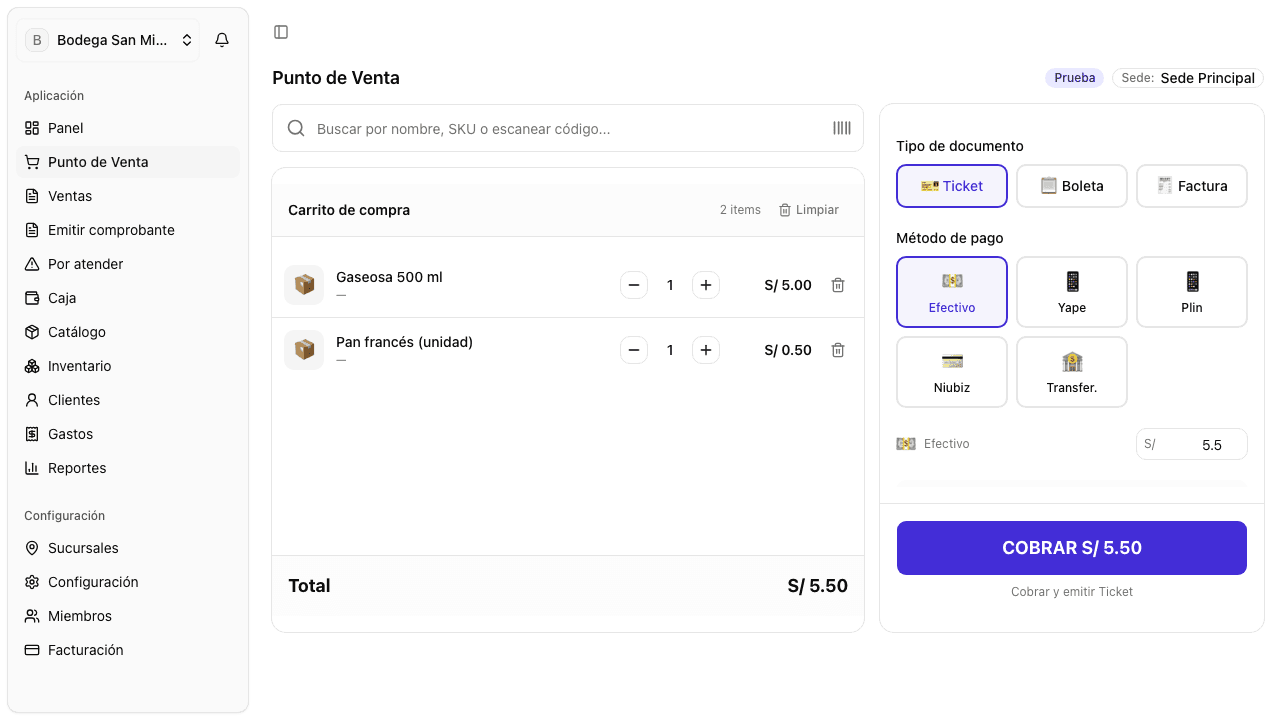This screenshot has width=1280, height=720.
Task: Focus the product search field
Action: tap(568, 128)
